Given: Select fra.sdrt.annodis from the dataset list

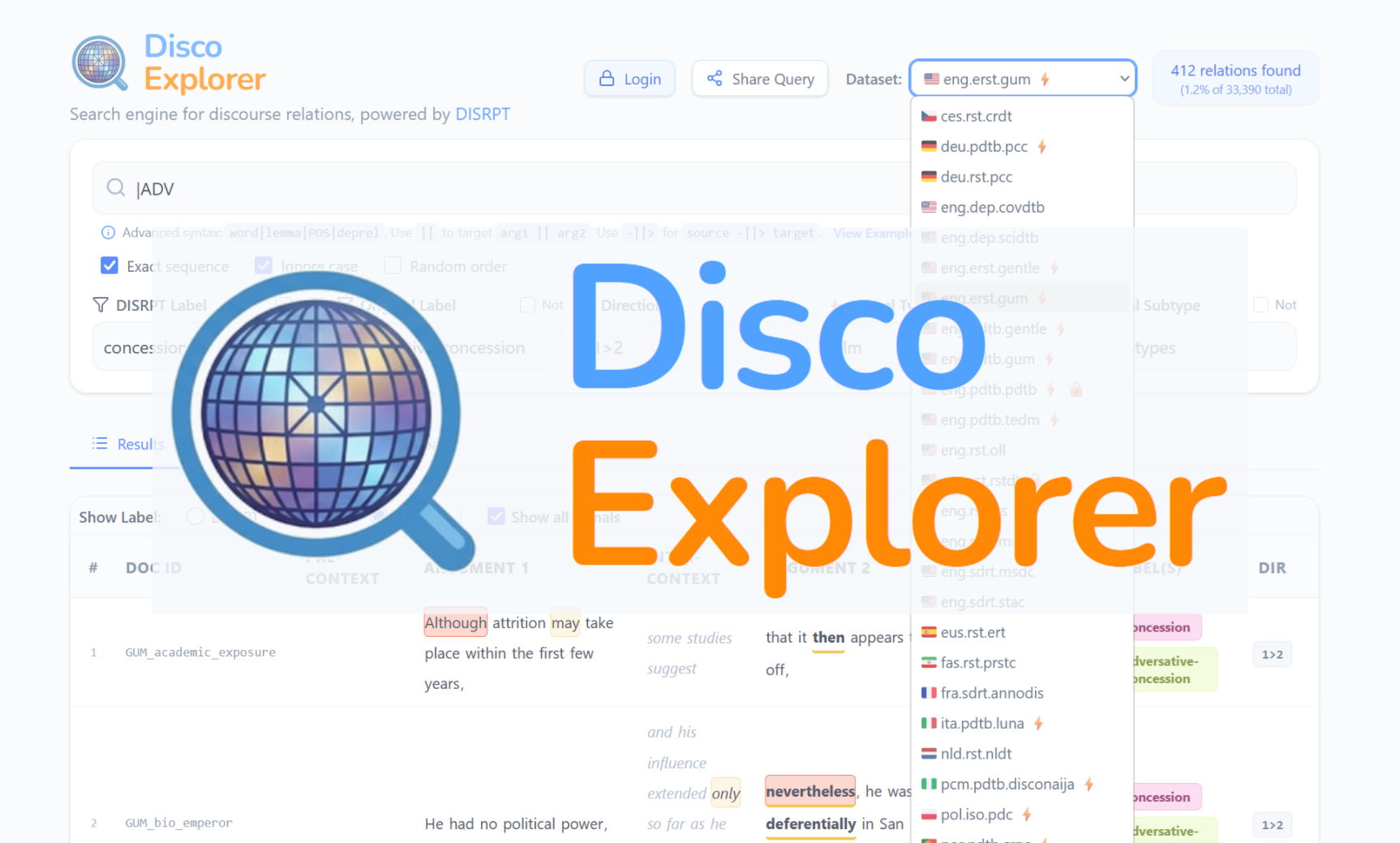Looking at the screenshot, I should (1022, 693).
